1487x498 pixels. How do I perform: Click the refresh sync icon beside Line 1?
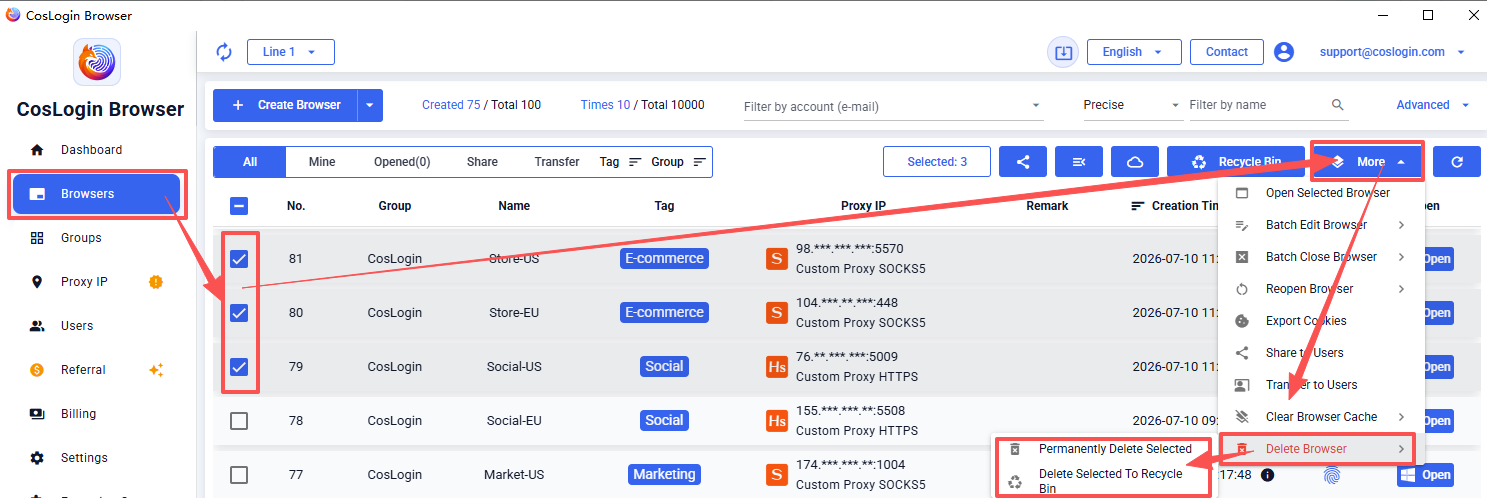coord(224,52)
